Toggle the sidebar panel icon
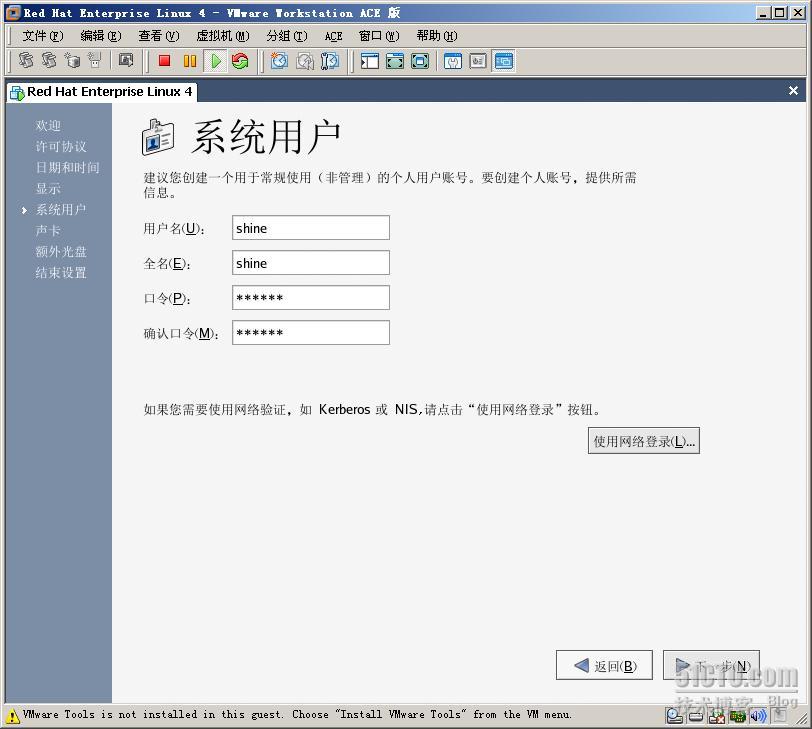This screenshot has width=812, height=729. (369, 61)
